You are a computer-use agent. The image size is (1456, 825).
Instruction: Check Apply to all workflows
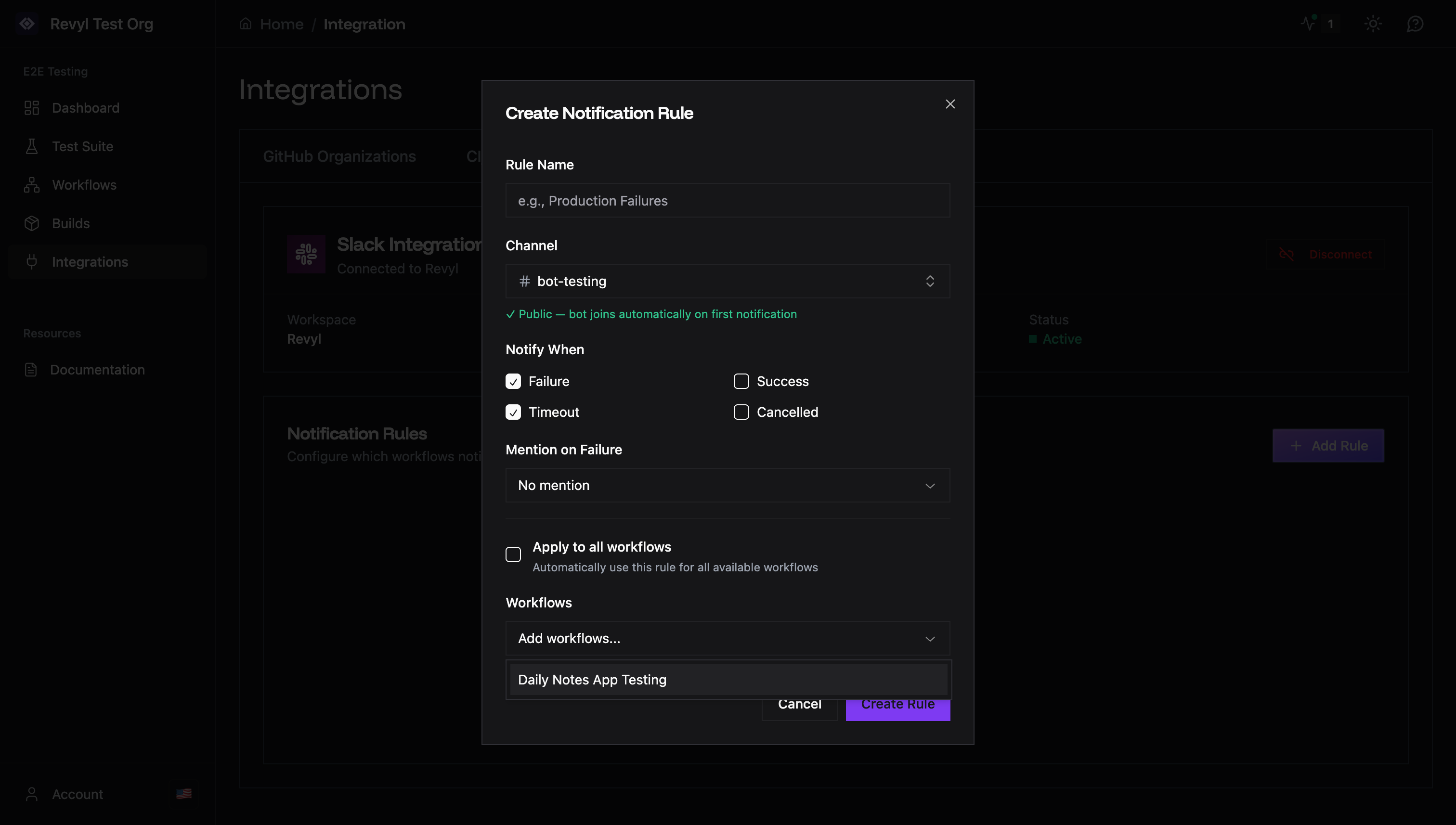pyautogui.click(x=513, y=554)
